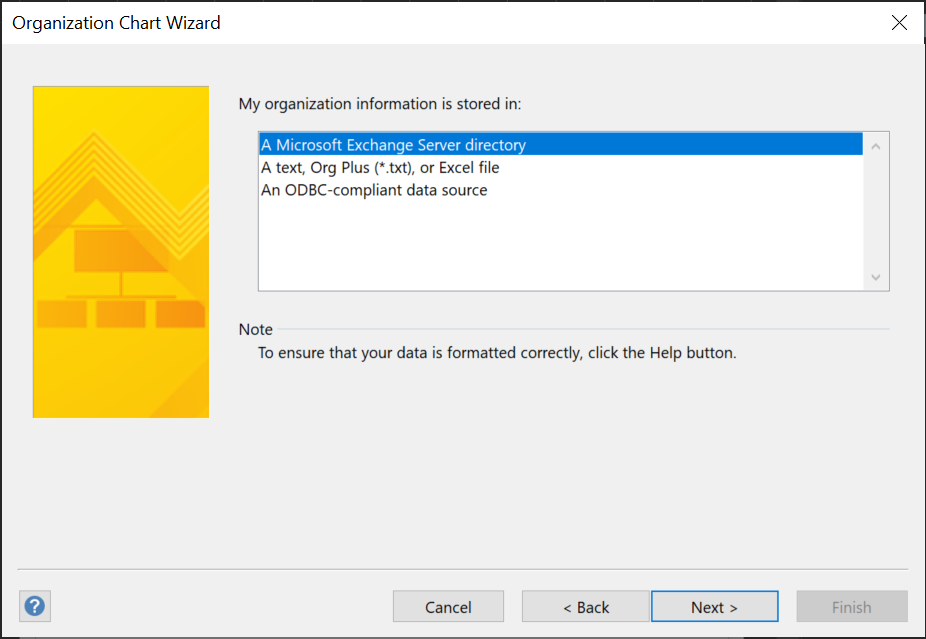Click Next to proceed in the wizard
Viewport: 926px width, 639px height.
click(x=714, y=606)
